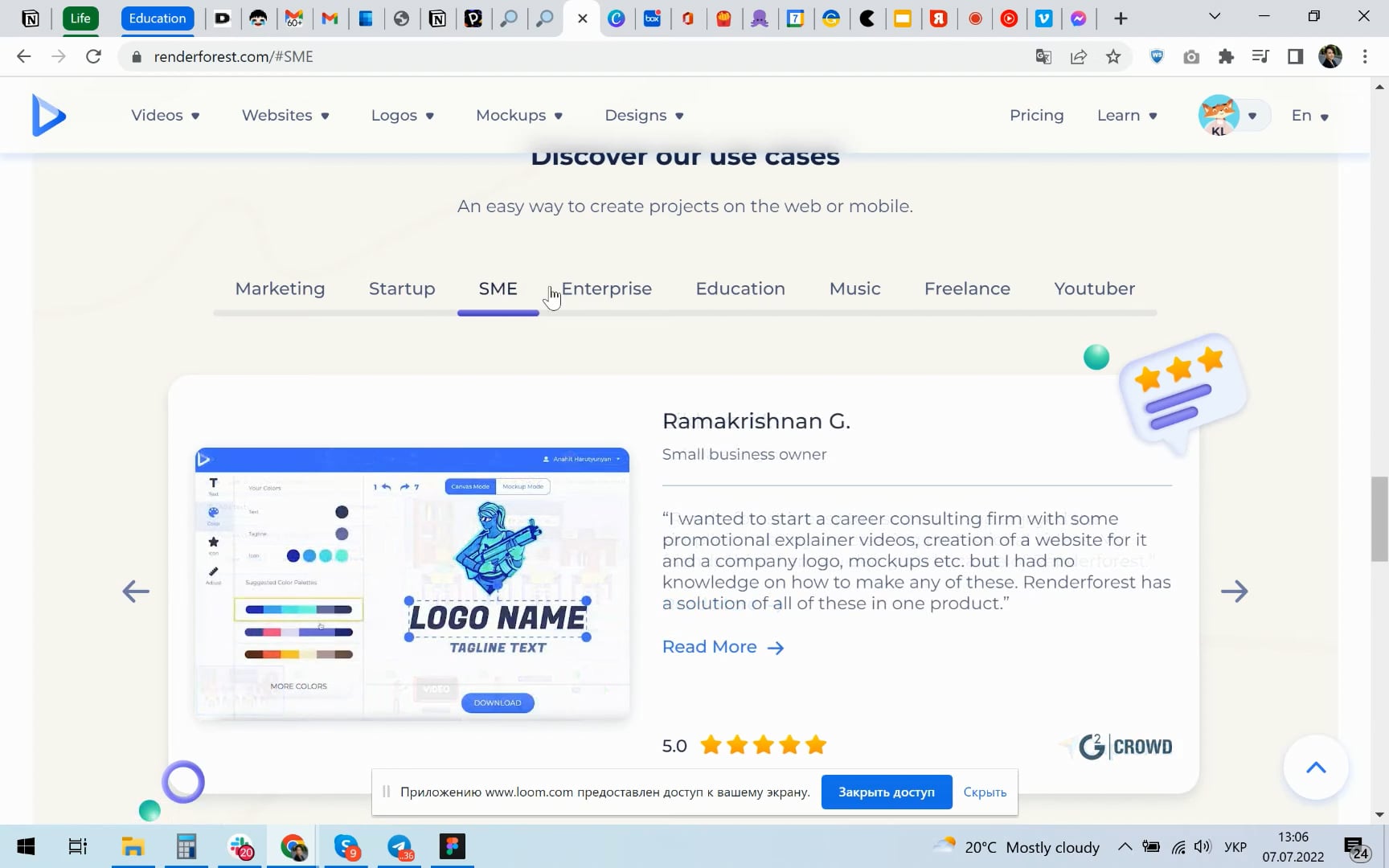
Task: Show the next testimonial with right arrow
Action: click(1235, 592)
